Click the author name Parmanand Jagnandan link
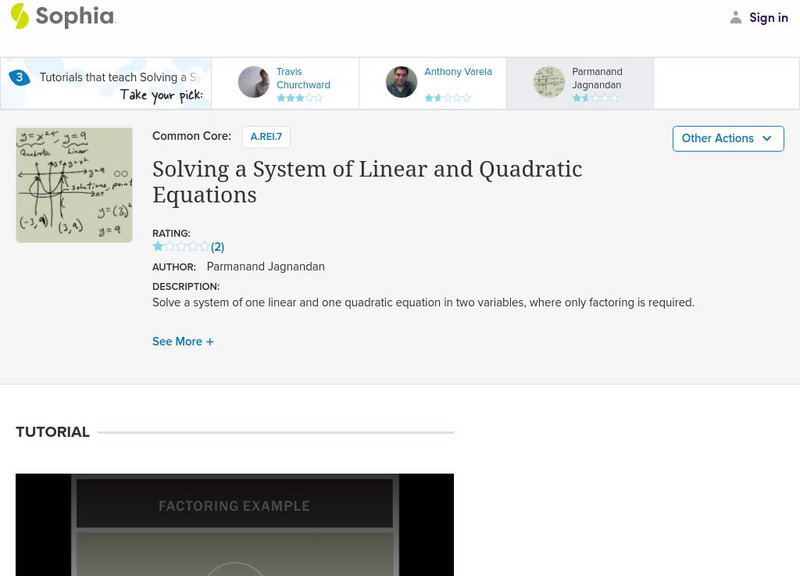800x576 pixels. (265, 267)
